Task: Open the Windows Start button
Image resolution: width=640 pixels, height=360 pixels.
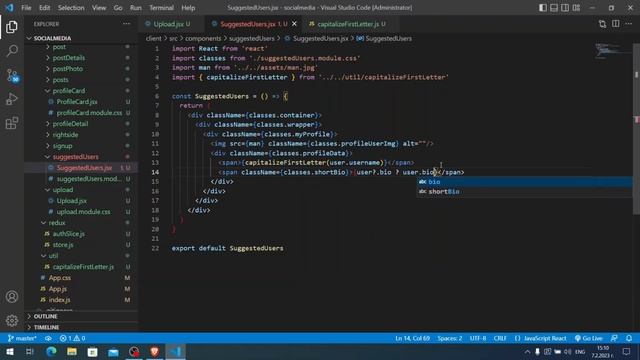Action: pyautogui.click(x=10, y=352)
